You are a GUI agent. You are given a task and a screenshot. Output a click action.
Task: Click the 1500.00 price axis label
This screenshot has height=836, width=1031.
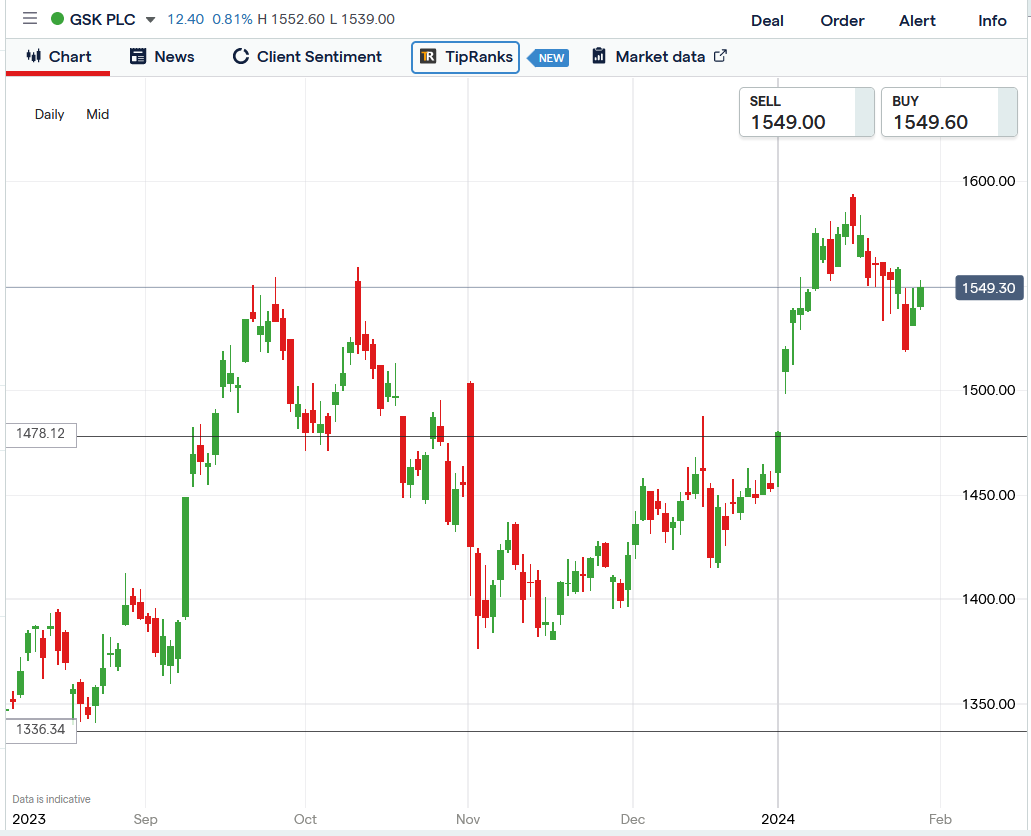[988, 390]
